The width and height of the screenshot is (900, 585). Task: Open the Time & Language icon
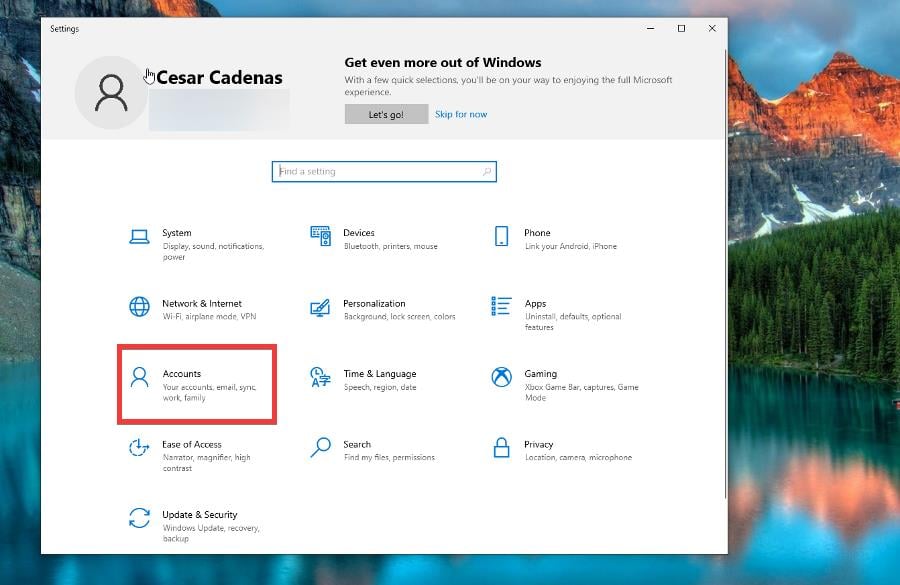pyautogui.click(x=320, y=377)
